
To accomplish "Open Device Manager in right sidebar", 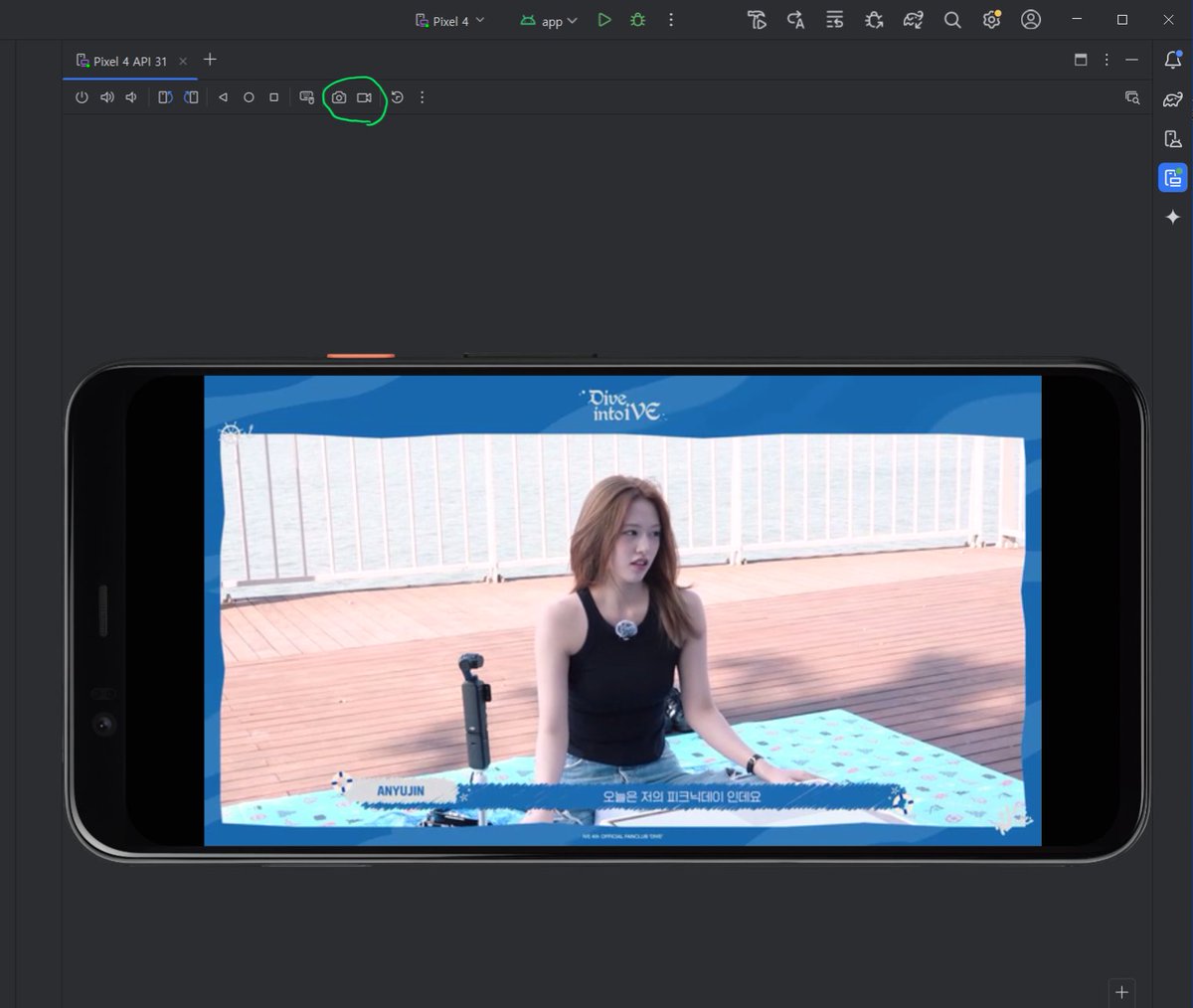I will click(x=1173, y=139).
